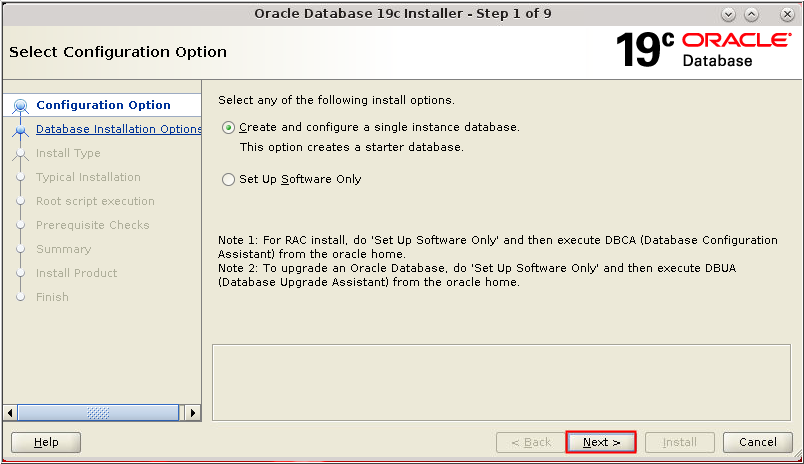
Task: Click scroll right arrow in steps panel
Action: (x=192, y=413)
